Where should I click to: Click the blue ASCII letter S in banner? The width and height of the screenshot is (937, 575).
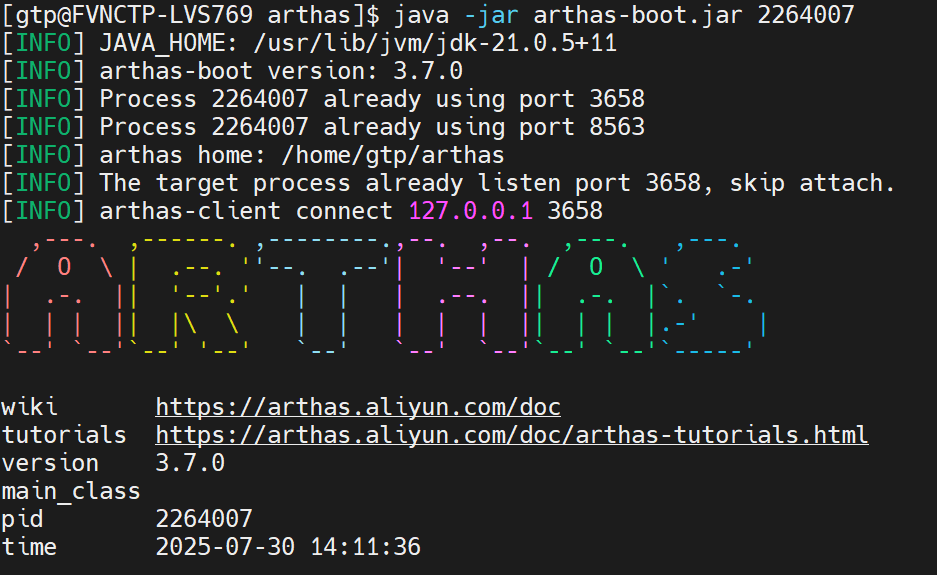click(714, 296)
